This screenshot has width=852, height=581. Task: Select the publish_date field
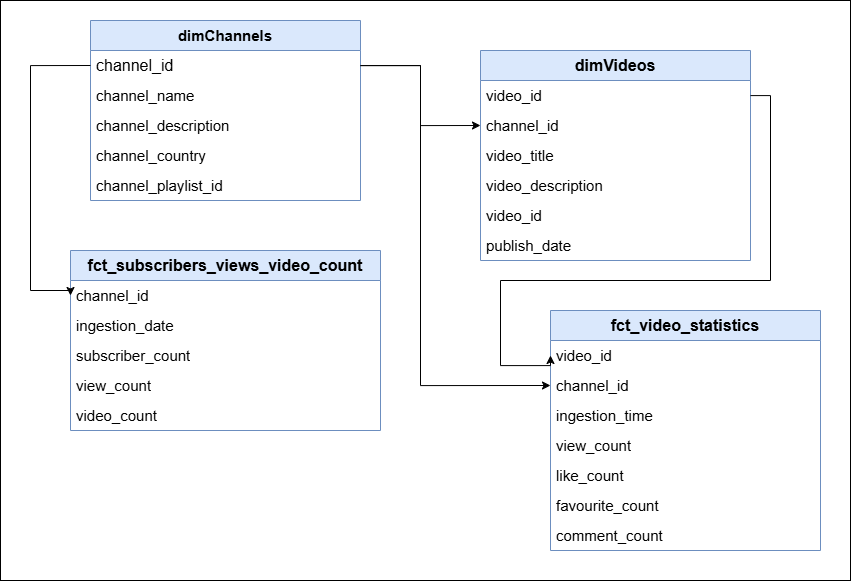(x=615, y=246)
